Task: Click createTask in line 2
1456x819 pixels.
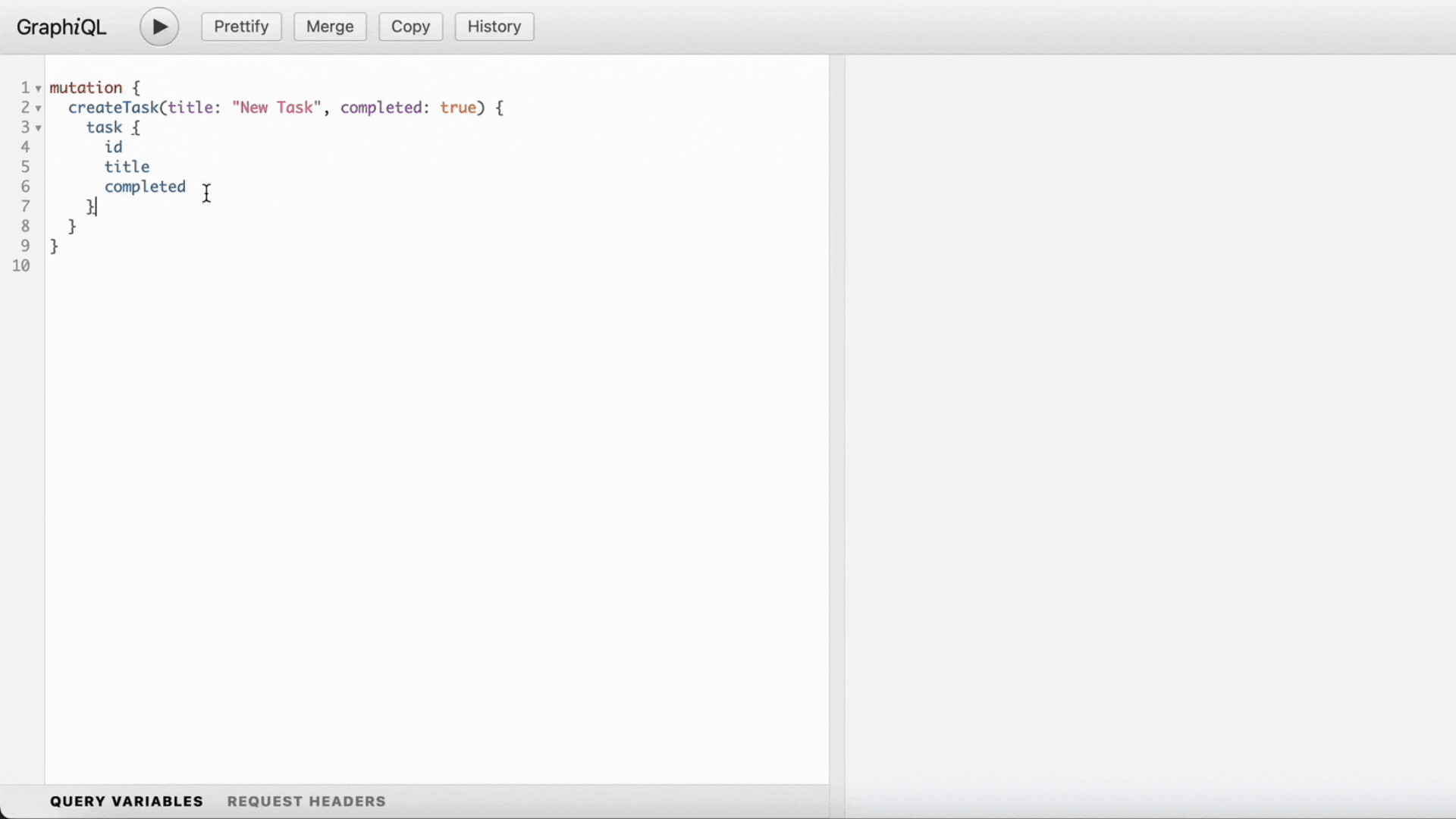Action: pyautogui.click(x=113, y=108)
